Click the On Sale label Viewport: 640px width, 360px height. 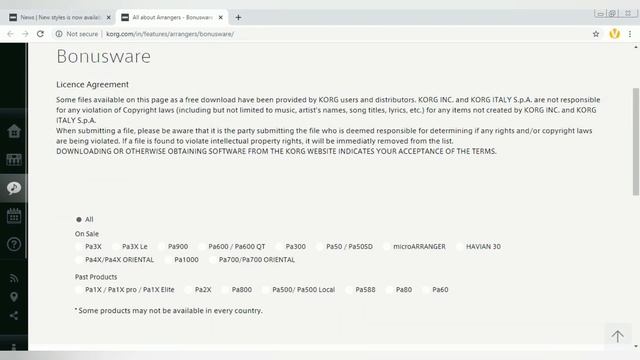click(x=87, y=234)
